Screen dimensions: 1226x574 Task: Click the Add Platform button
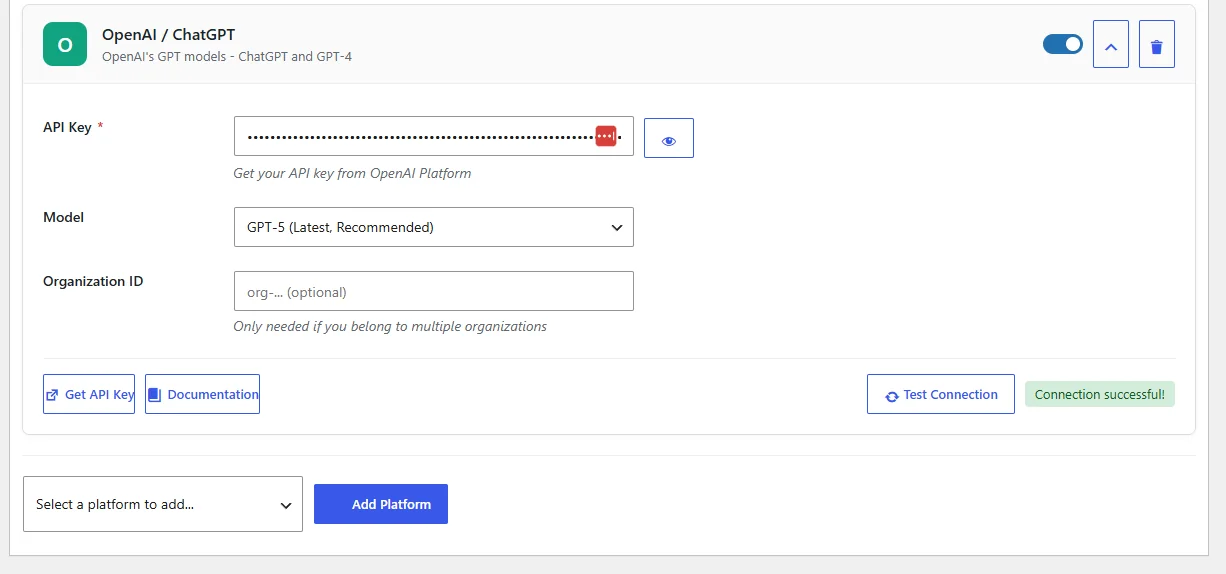click(x=381, y=504)
